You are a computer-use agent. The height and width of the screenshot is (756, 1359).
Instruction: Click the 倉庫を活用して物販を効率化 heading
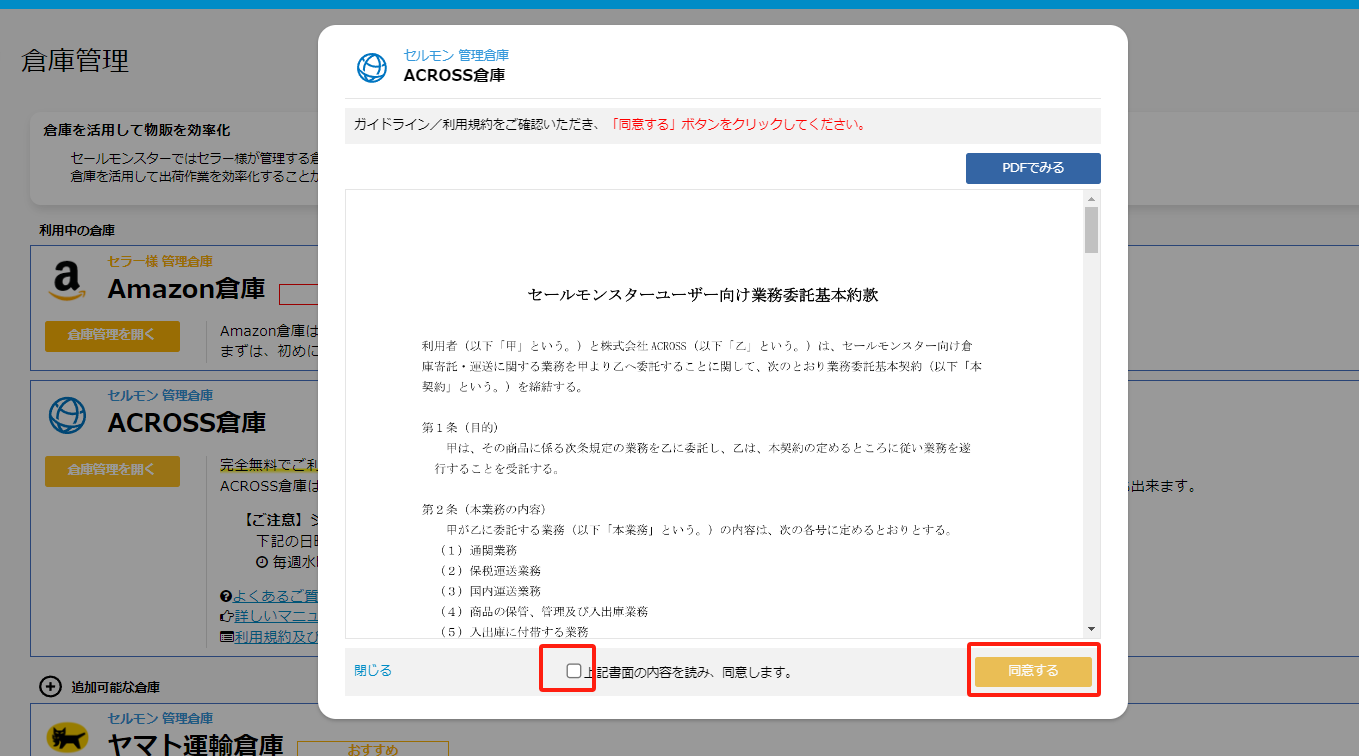137,130
